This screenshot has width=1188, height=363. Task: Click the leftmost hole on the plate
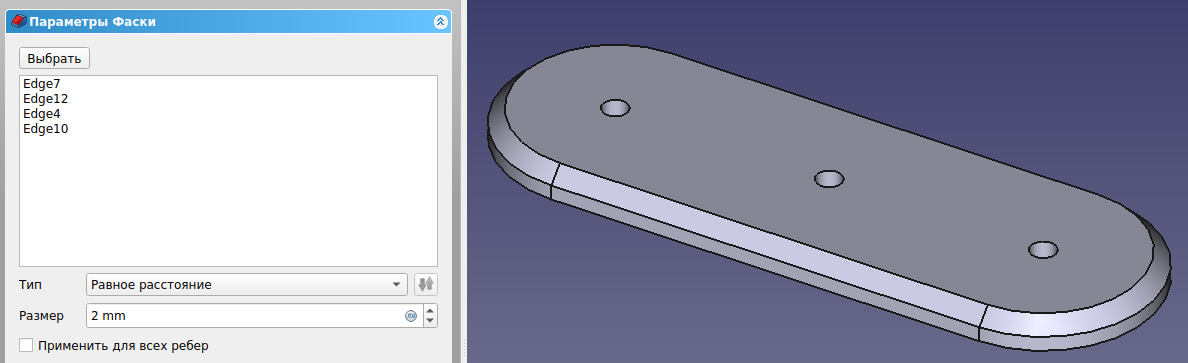(615, 108)
